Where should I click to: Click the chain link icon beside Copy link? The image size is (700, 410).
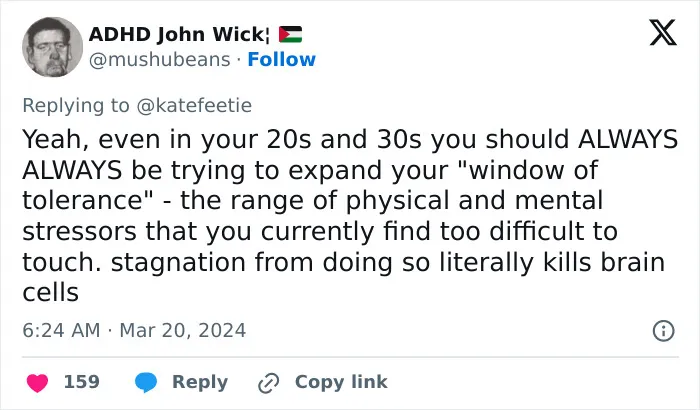click(269, 383)
